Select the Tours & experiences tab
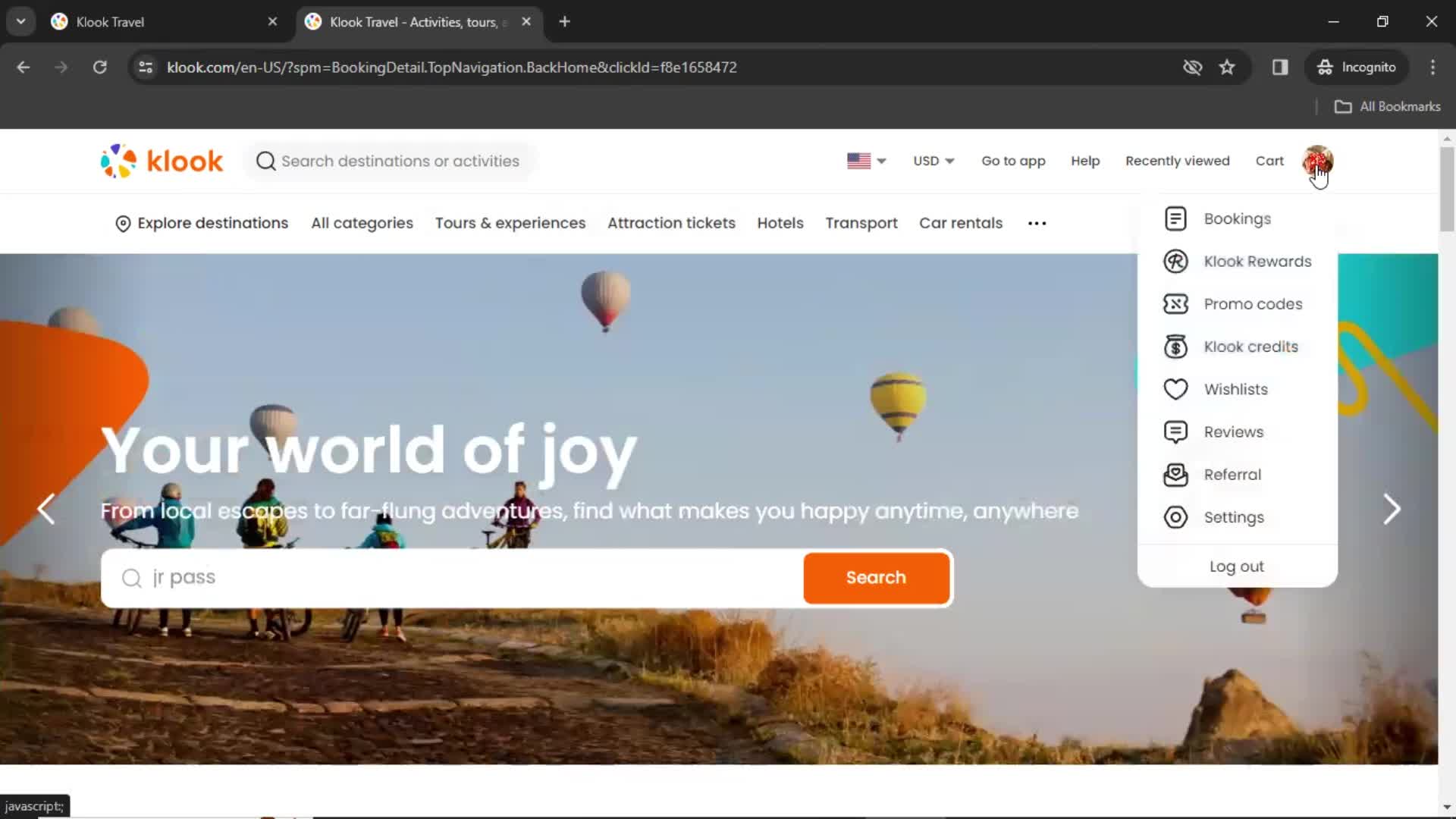 (x=510, y=223)
